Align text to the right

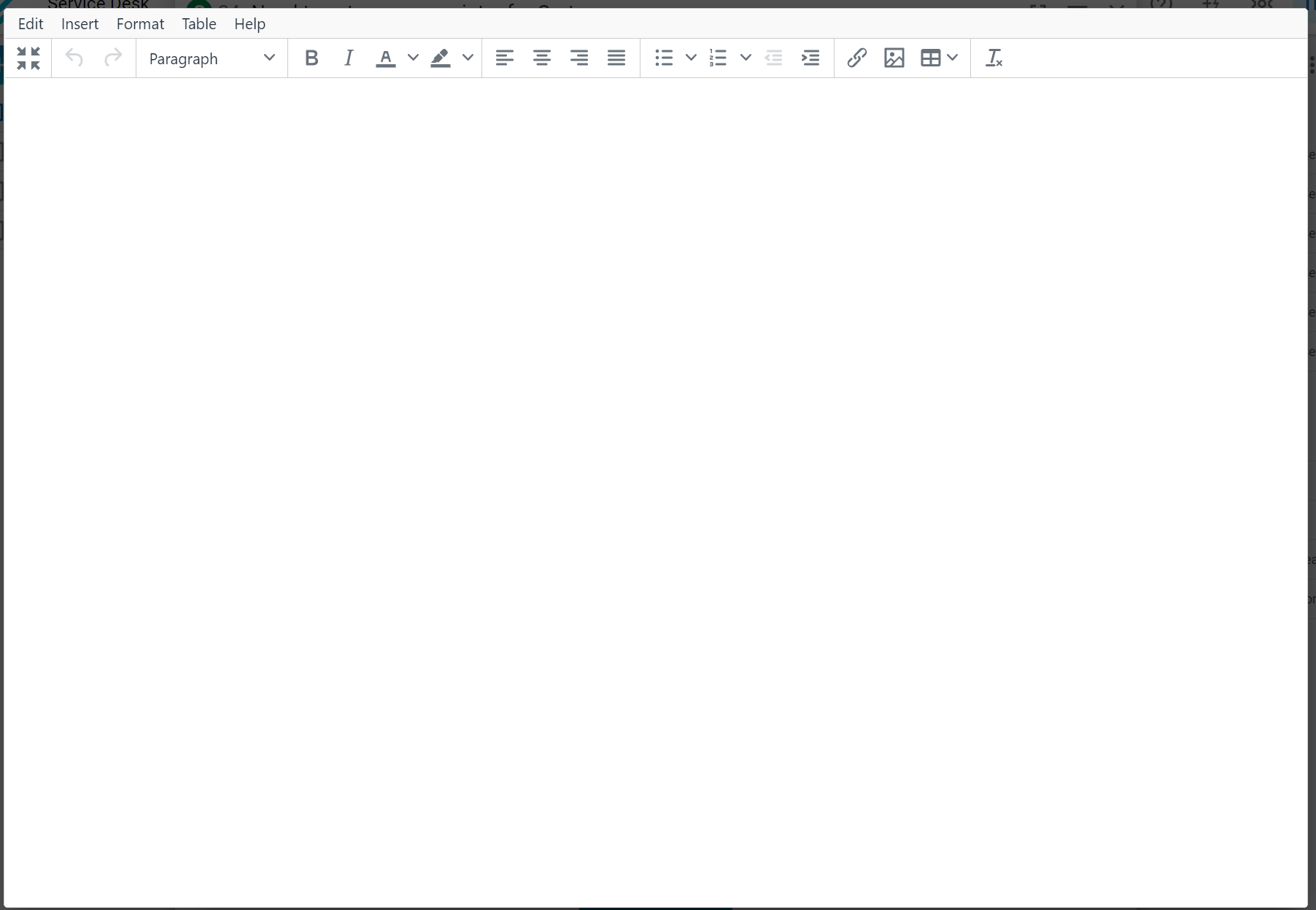tap(579, 58)
